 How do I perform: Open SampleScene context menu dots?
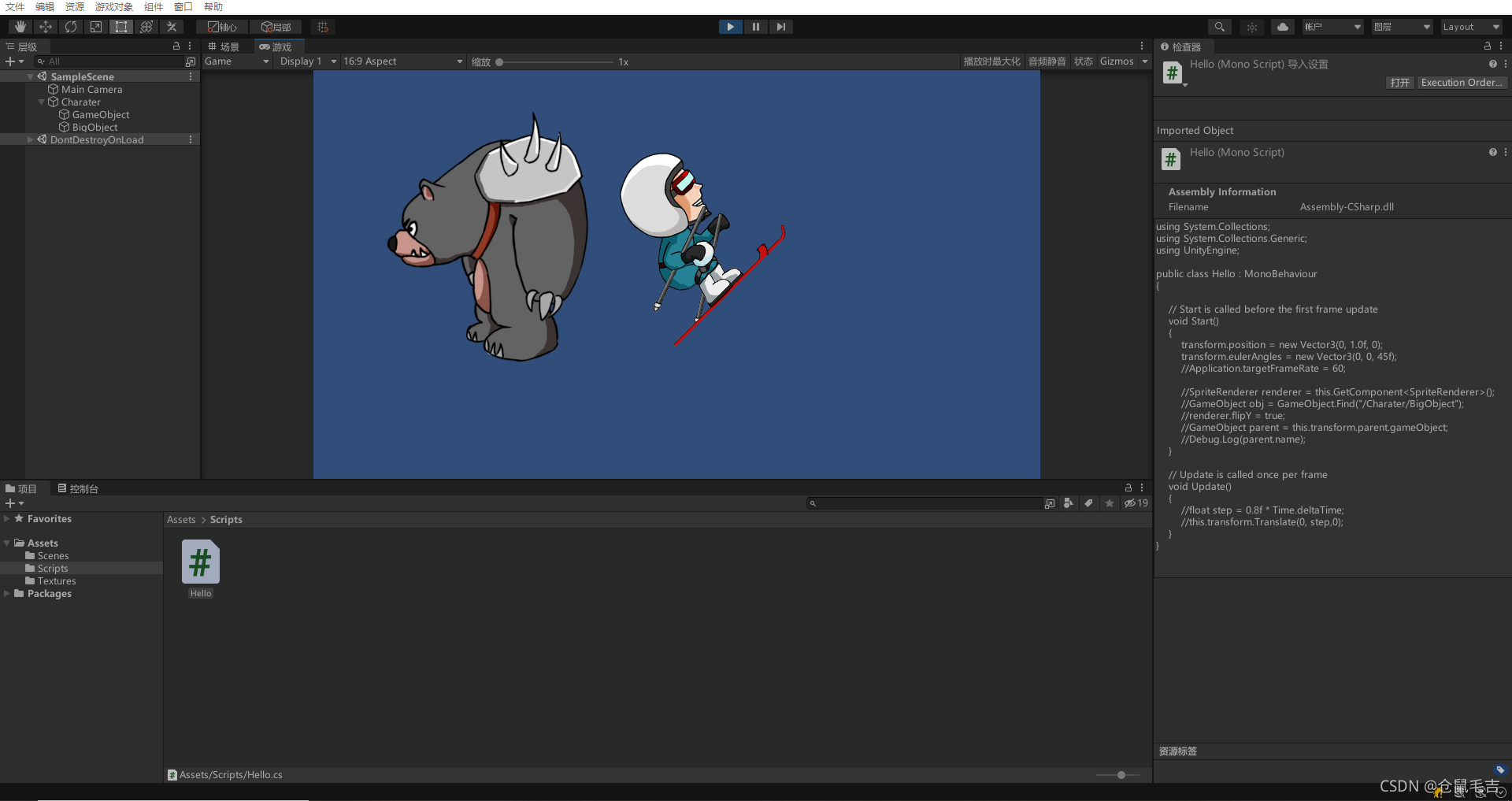(x=191, y=76)
